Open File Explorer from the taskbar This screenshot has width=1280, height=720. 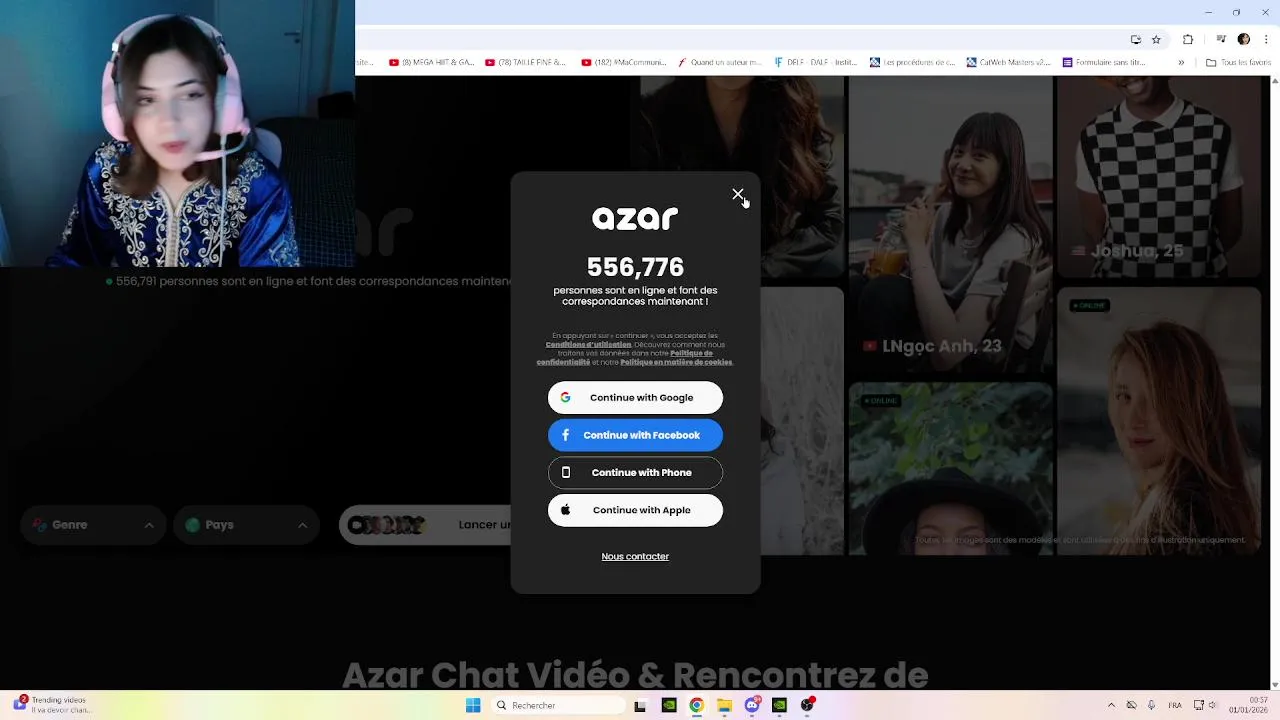point(724,705)
